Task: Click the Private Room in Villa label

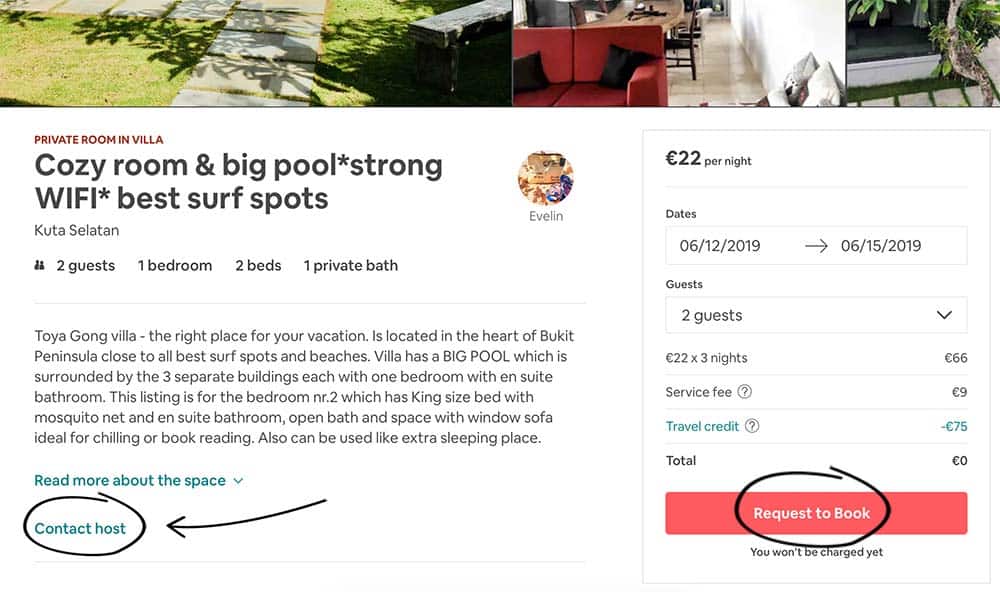Action: point(99,140)
